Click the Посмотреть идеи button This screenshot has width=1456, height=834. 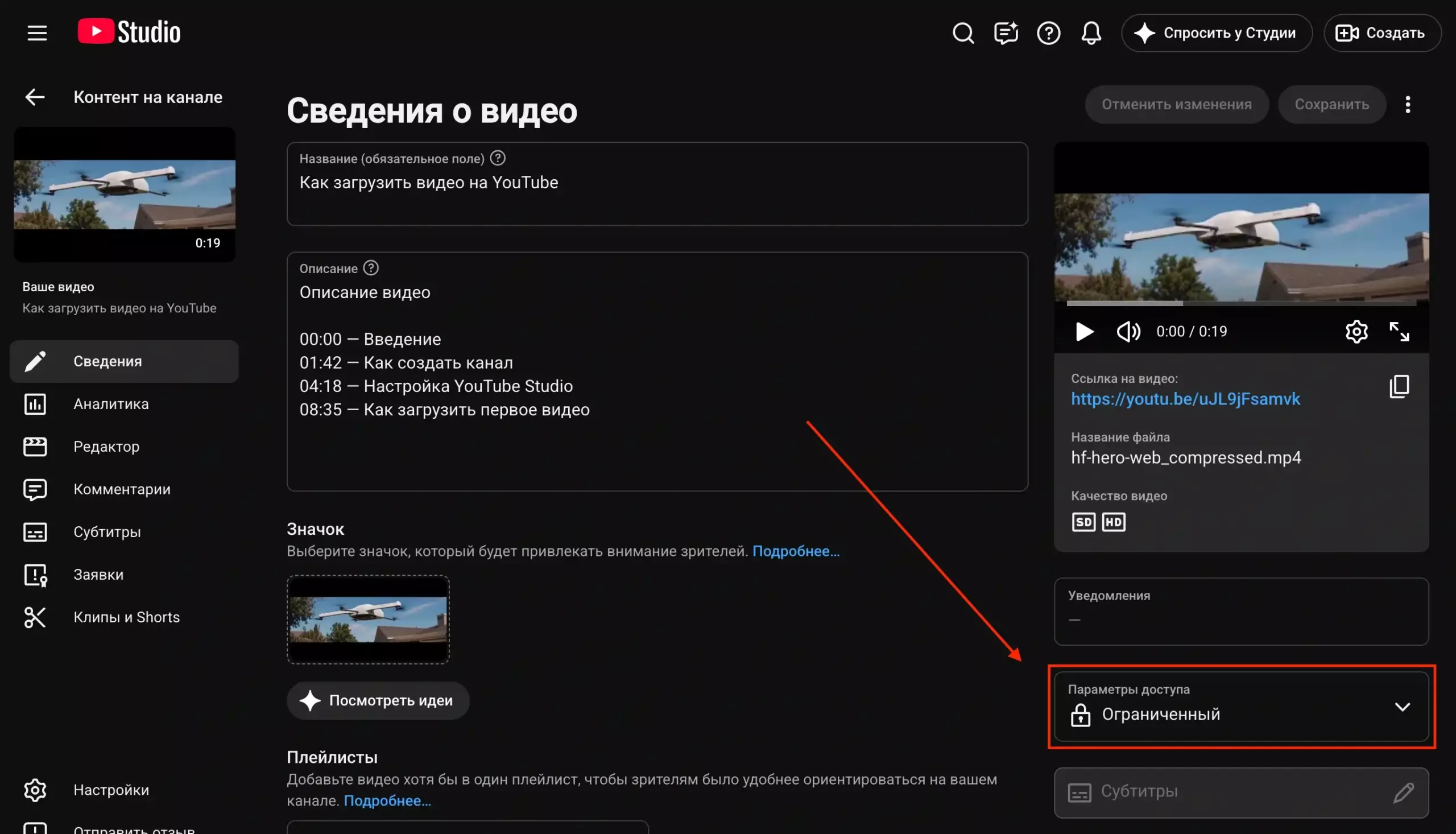pyautogui.click(x=378, y=700)
